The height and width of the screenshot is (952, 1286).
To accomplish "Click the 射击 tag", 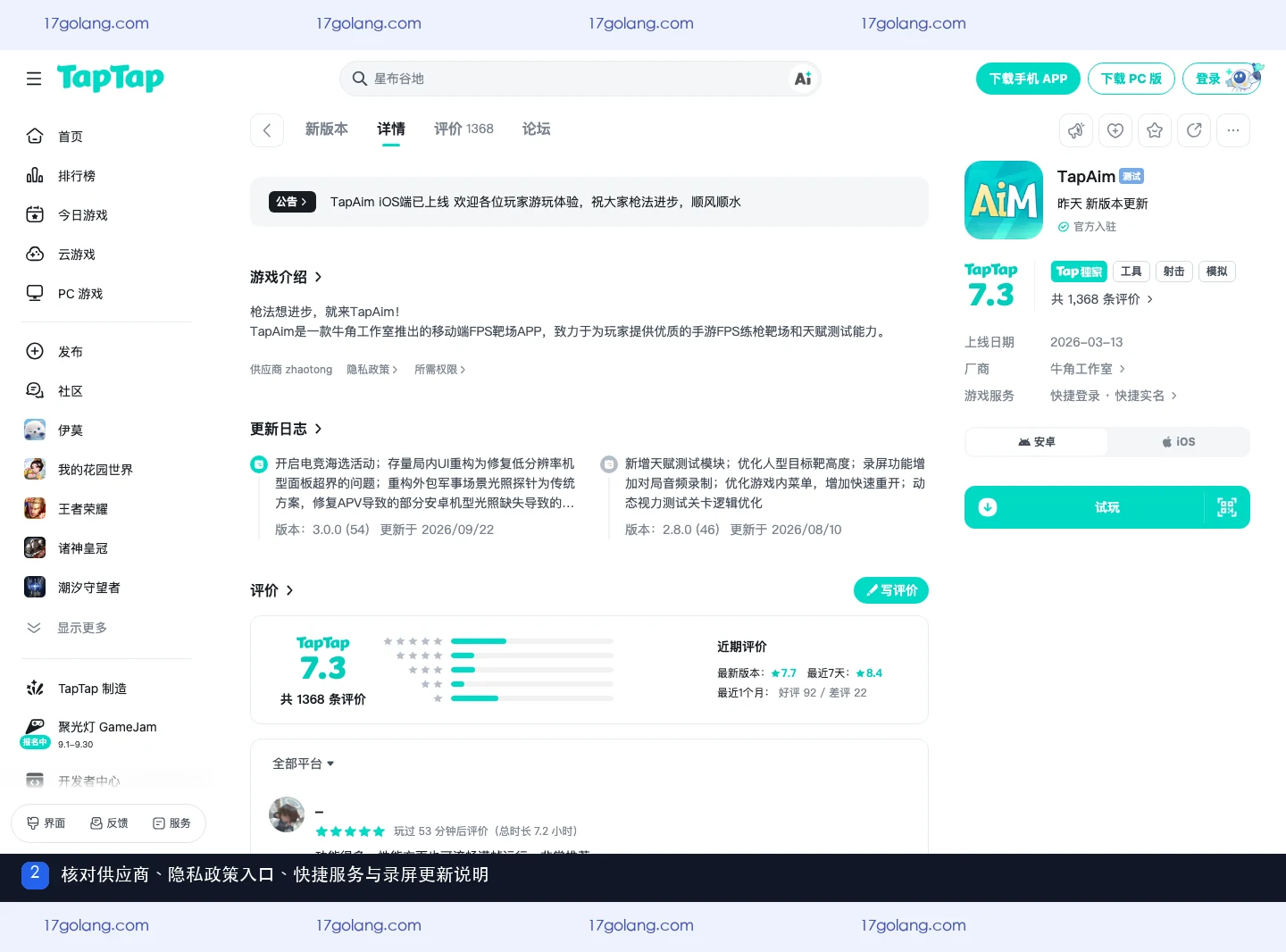I will click(x=1174, y=271).
